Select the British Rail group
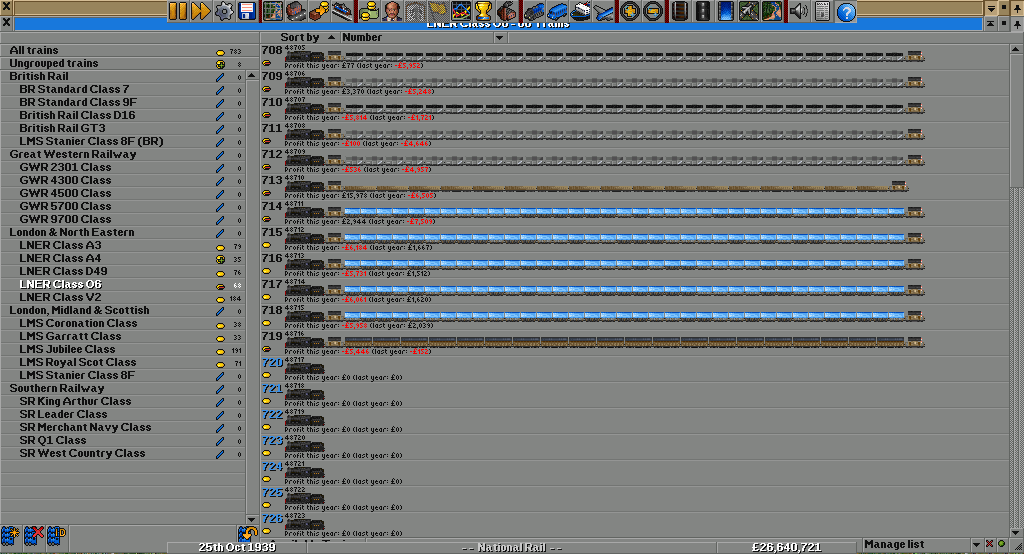 (x=123, y=76)
